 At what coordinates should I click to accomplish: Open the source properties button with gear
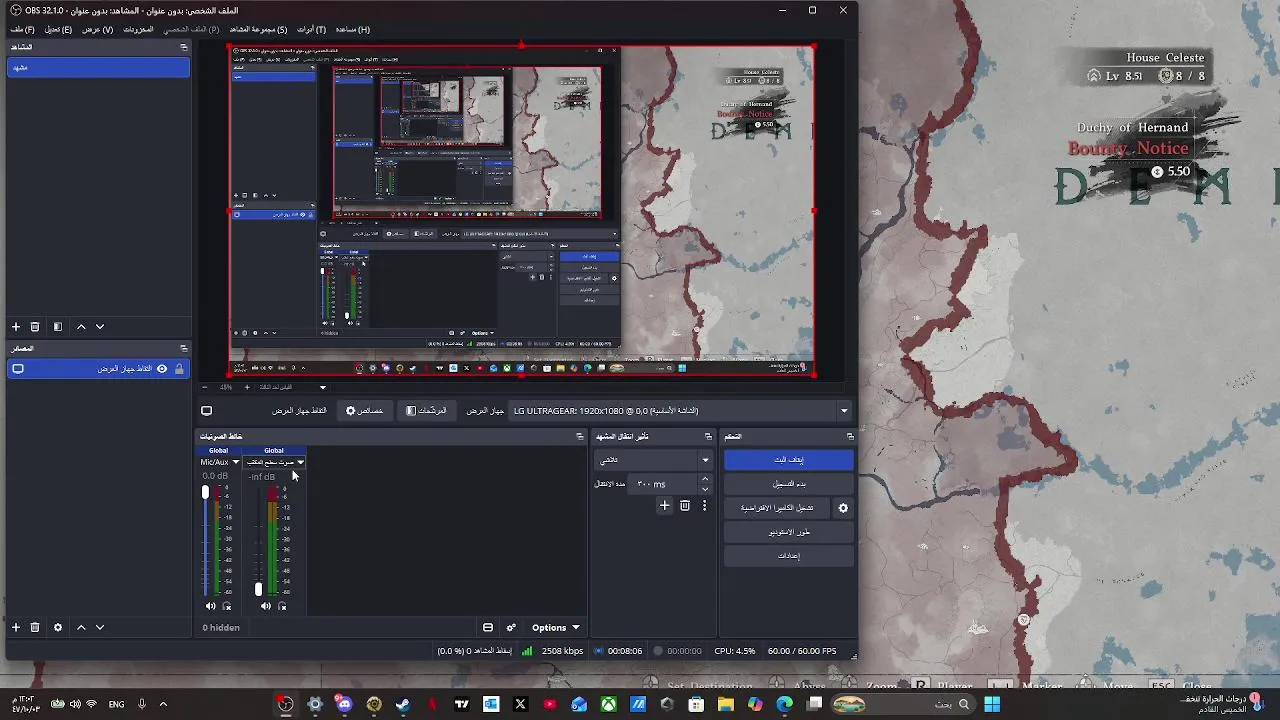click(x=365, y=411)
